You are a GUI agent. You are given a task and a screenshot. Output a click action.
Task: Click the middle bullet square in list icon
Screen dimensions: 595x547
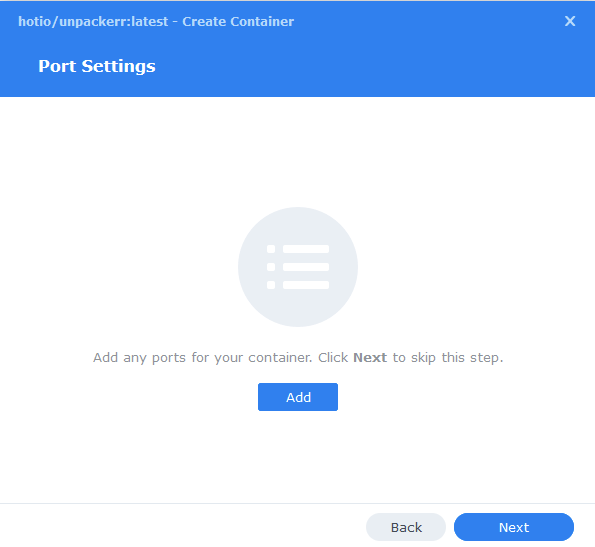coord(271,267)
